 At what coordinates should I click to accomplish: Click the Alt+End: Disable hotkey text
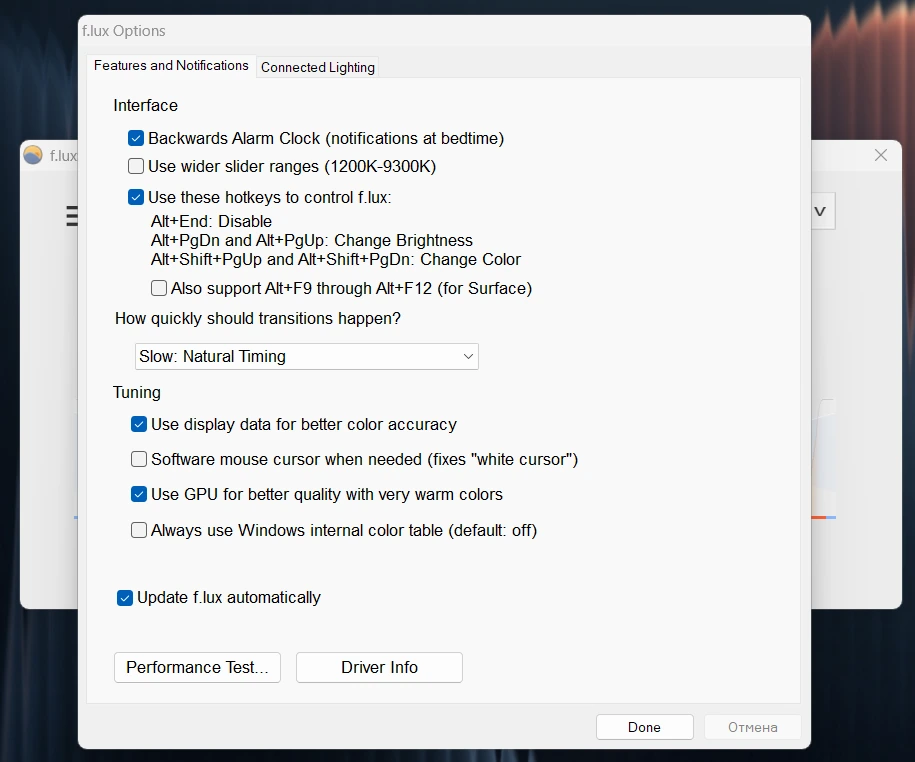211,222
